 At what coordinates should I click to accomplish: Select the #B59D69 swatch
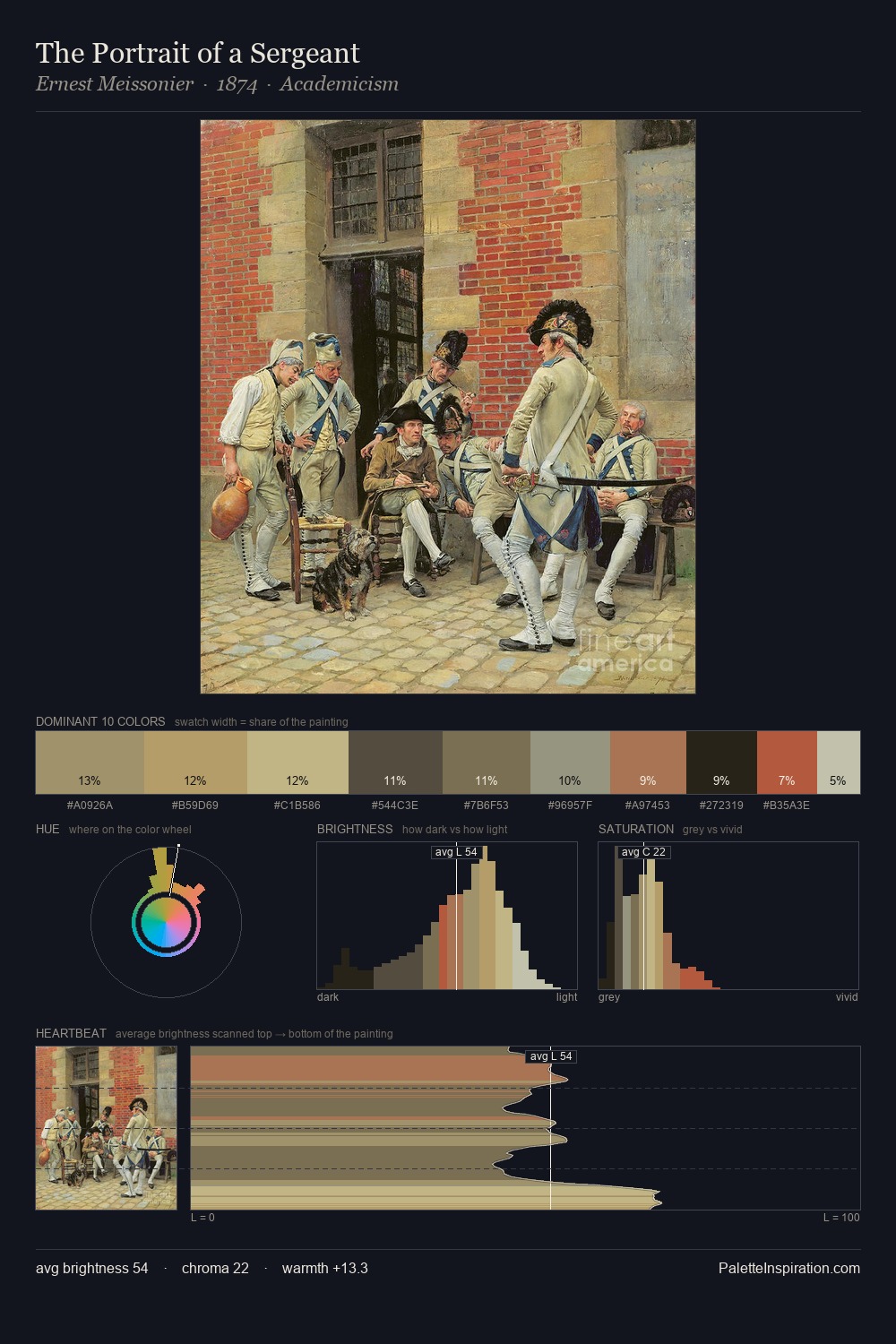pyautogui.click(x=195, y=762)
